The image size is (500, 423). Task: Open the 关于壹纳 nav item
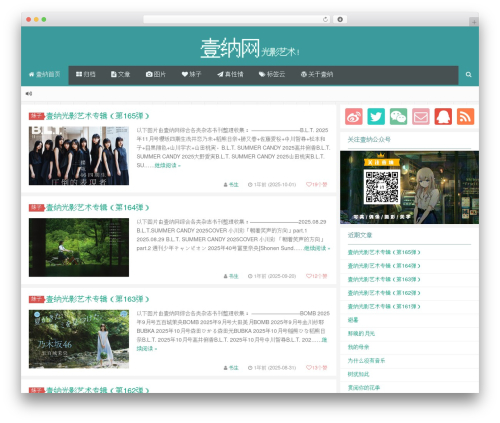pyautogui.click(x=317, y=74)
